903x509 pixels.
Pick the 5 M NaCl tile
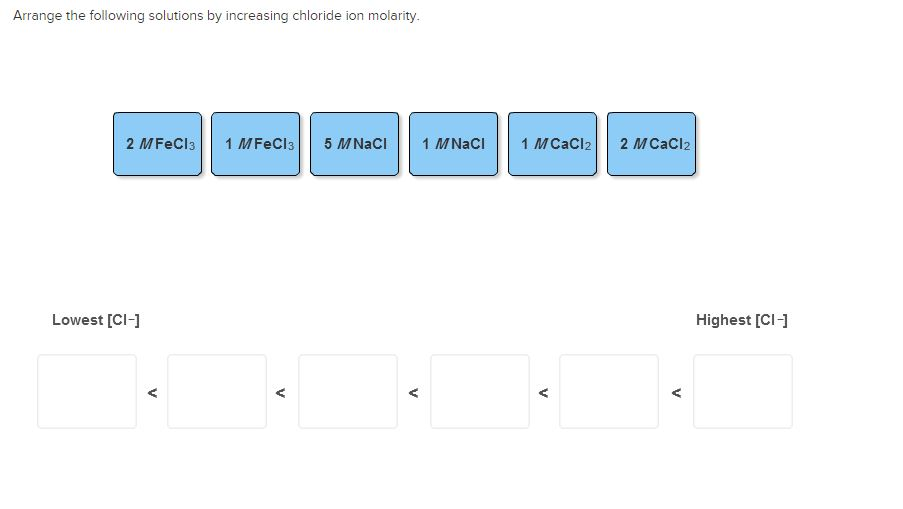(x=355, y=144)
